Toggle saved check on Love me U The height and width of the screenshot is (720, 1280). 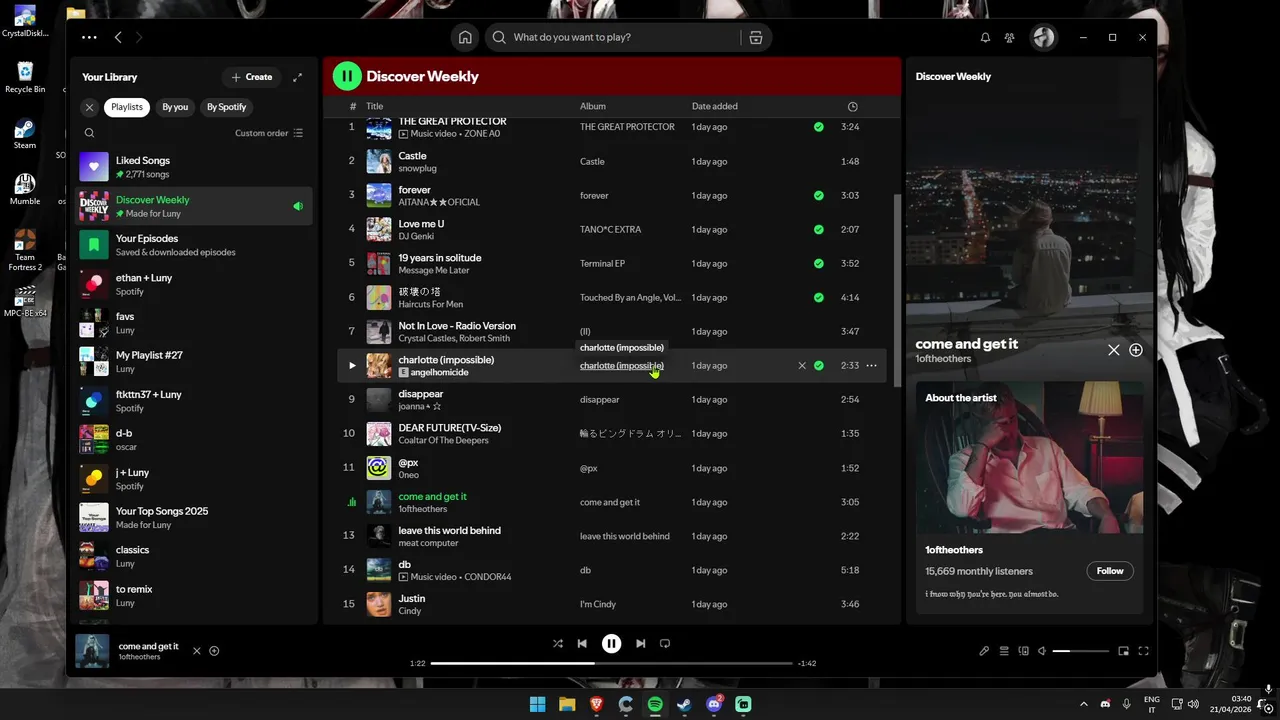tap(819, 230)
